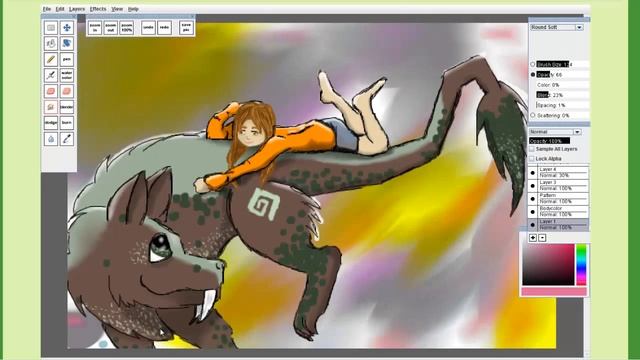The height and width of the screenshot is (360, 640).
Task: Reset view with zoom 100% button
Action: point(127,27)
